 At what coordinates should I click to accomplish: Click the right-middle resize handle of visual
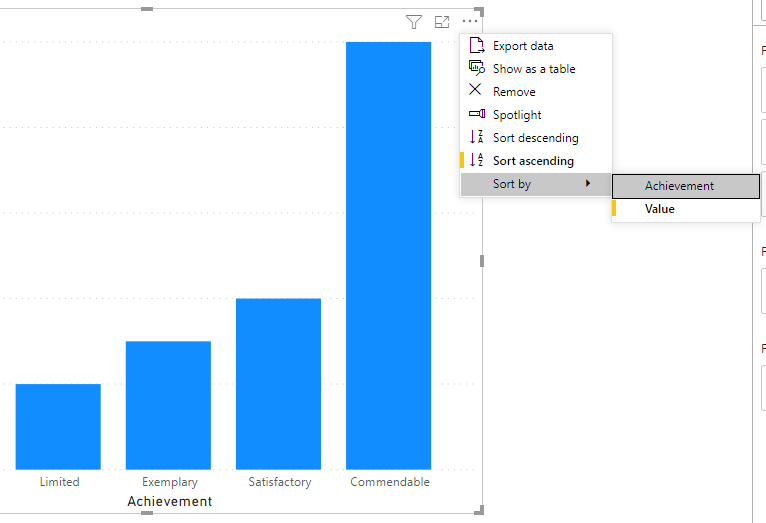click(x=482, y=261)
